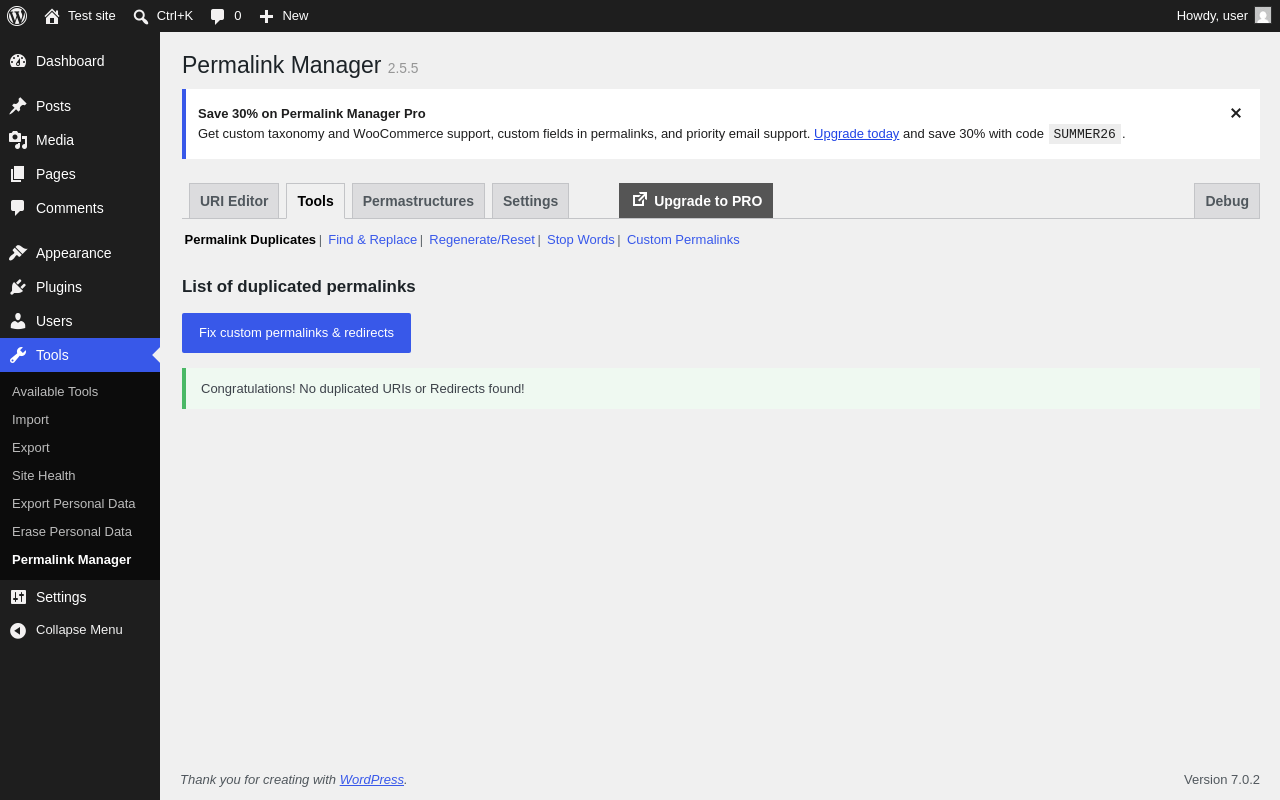
Task: Click the New content label
Action: pyautogui.click(x=295, y=16)
